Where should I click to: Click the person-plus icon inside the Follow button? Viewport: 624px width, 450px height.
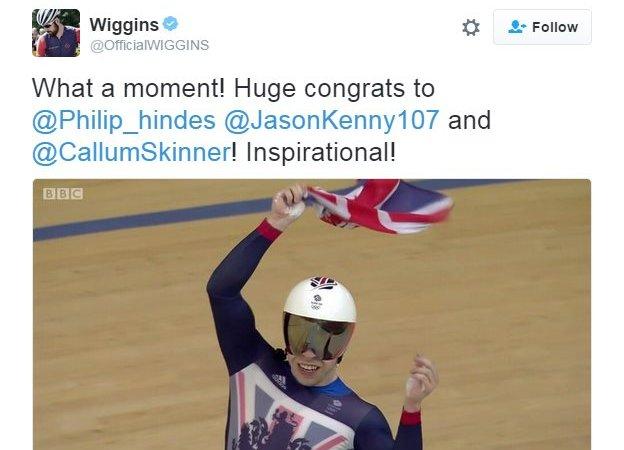pos(517,27)
